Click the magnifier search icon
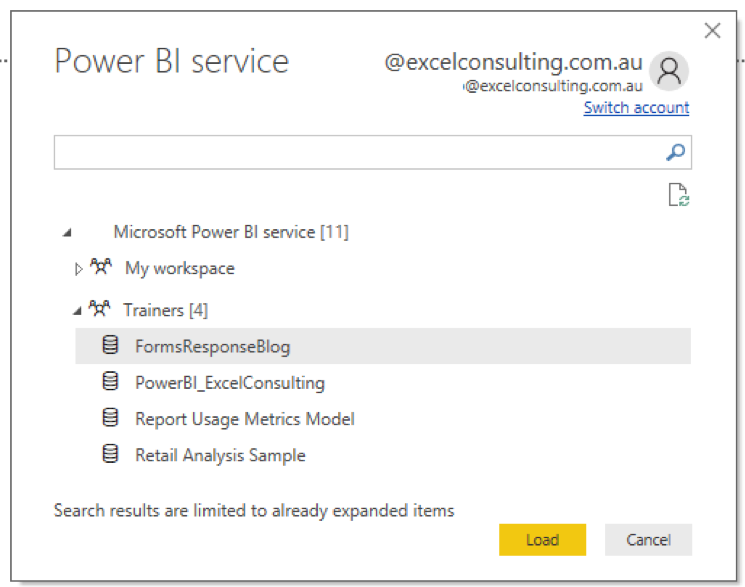Image resolution: width=745 pixels, height=587 pixels. (676, 153)
